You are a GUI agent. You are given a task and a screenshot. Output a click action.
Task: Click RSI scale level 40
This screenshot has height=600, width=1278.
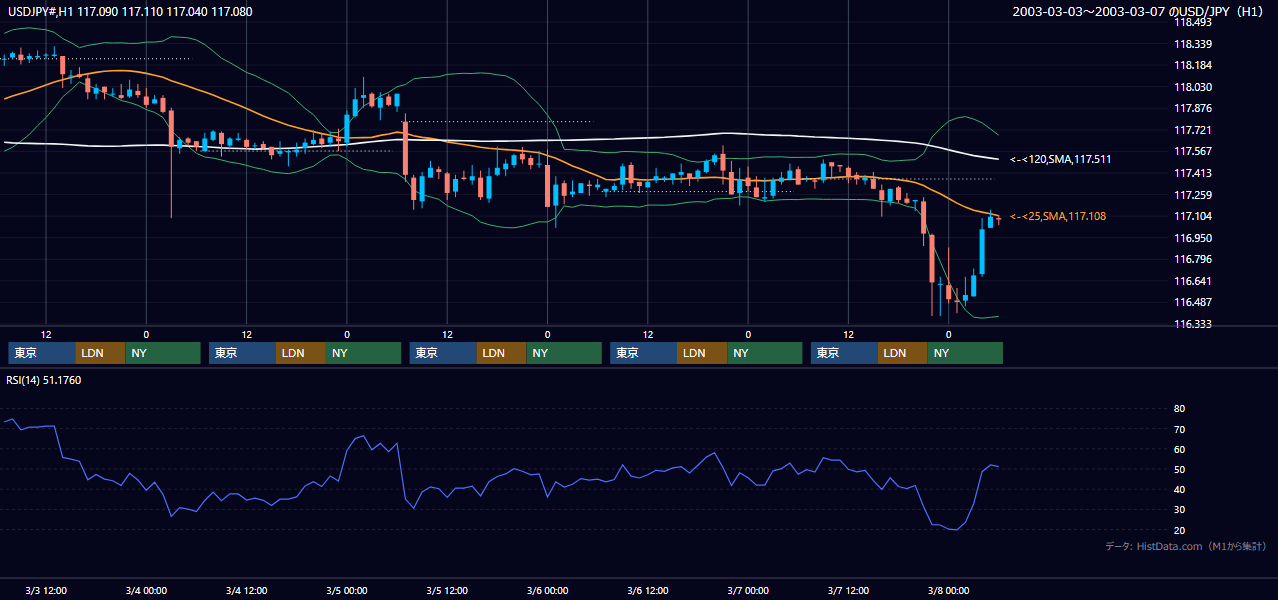pyautogui.click(x=1179, y=489)
